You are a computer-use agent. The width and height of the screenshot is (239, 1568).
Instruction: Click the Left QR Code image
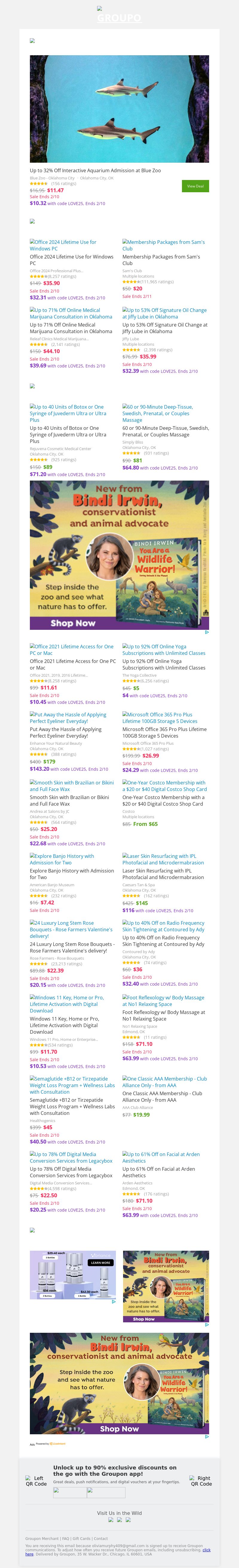[x=36, y=1480]
